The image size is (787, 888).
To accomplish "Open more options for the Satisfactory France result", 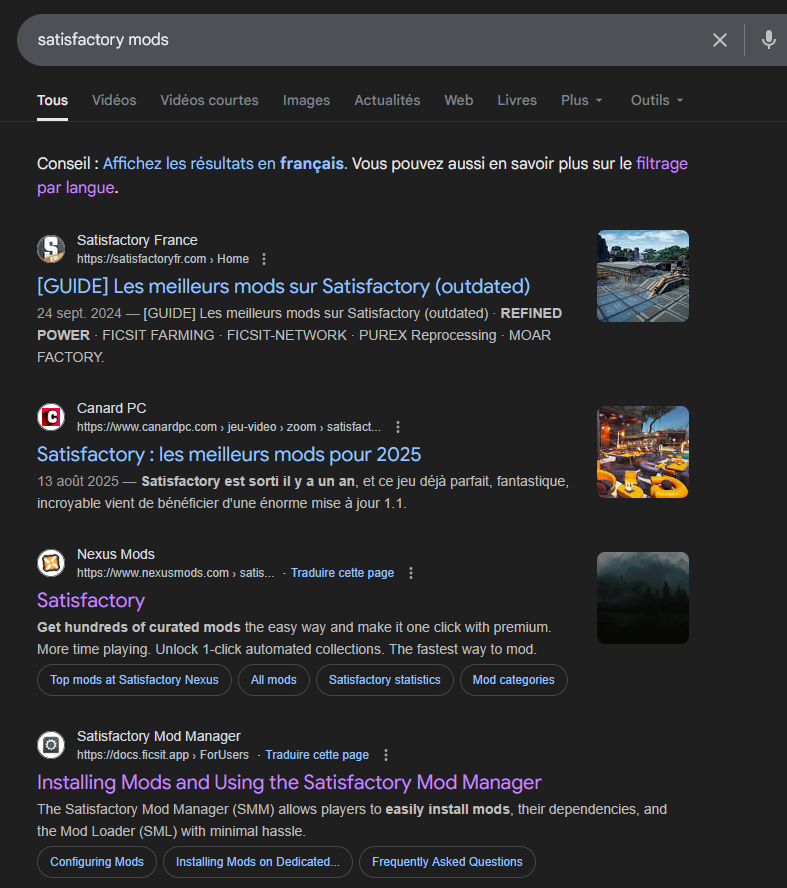I will click(264, 259).
